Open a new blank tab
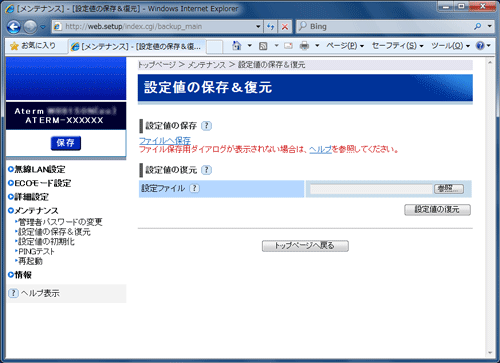The height and width of the screenshot is (363, 500). coord(214,47)
